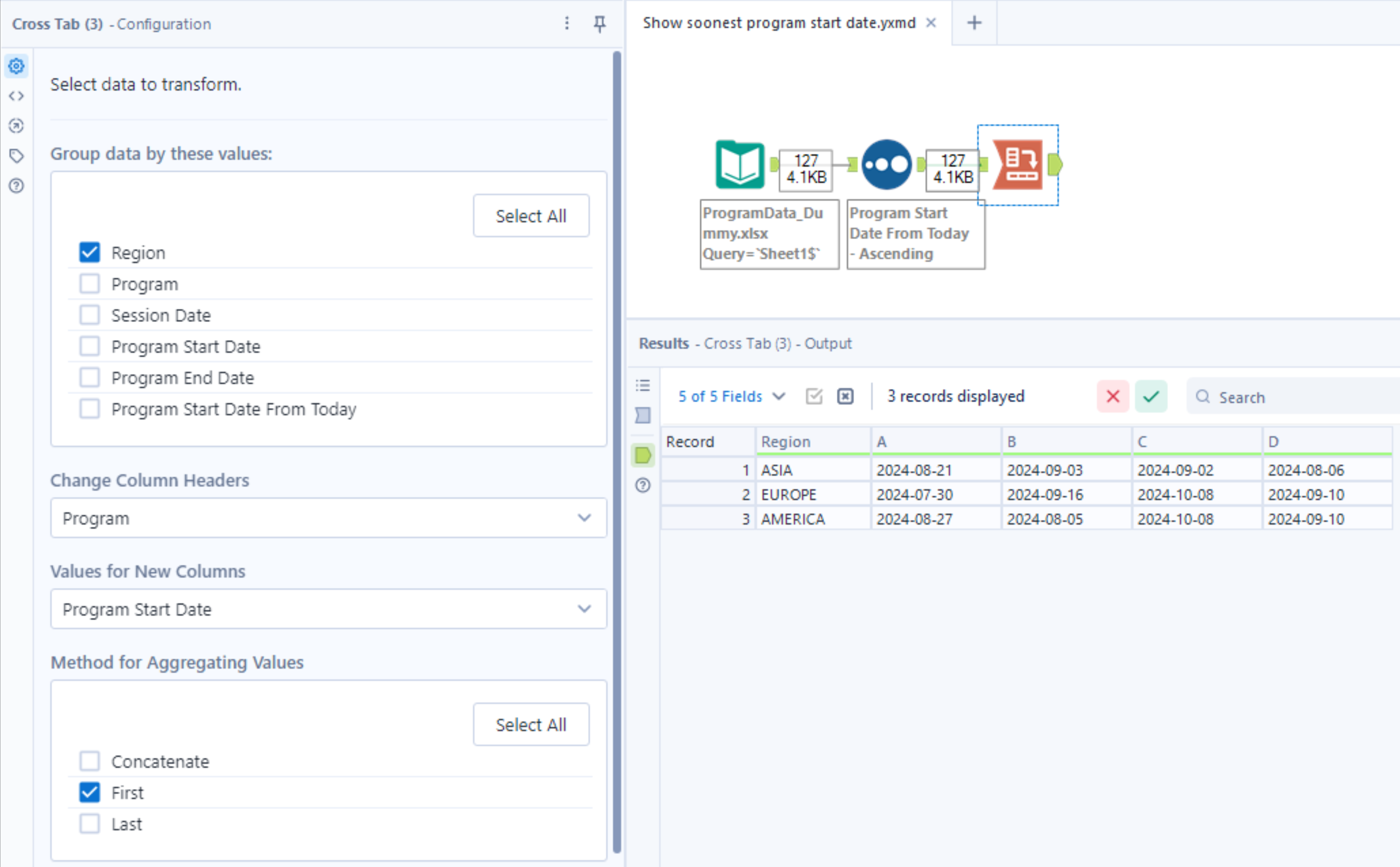This screenshot has height=867, width=1400.
Task: Uncheck the Region grouping checkbox
Action: [90, 252]
